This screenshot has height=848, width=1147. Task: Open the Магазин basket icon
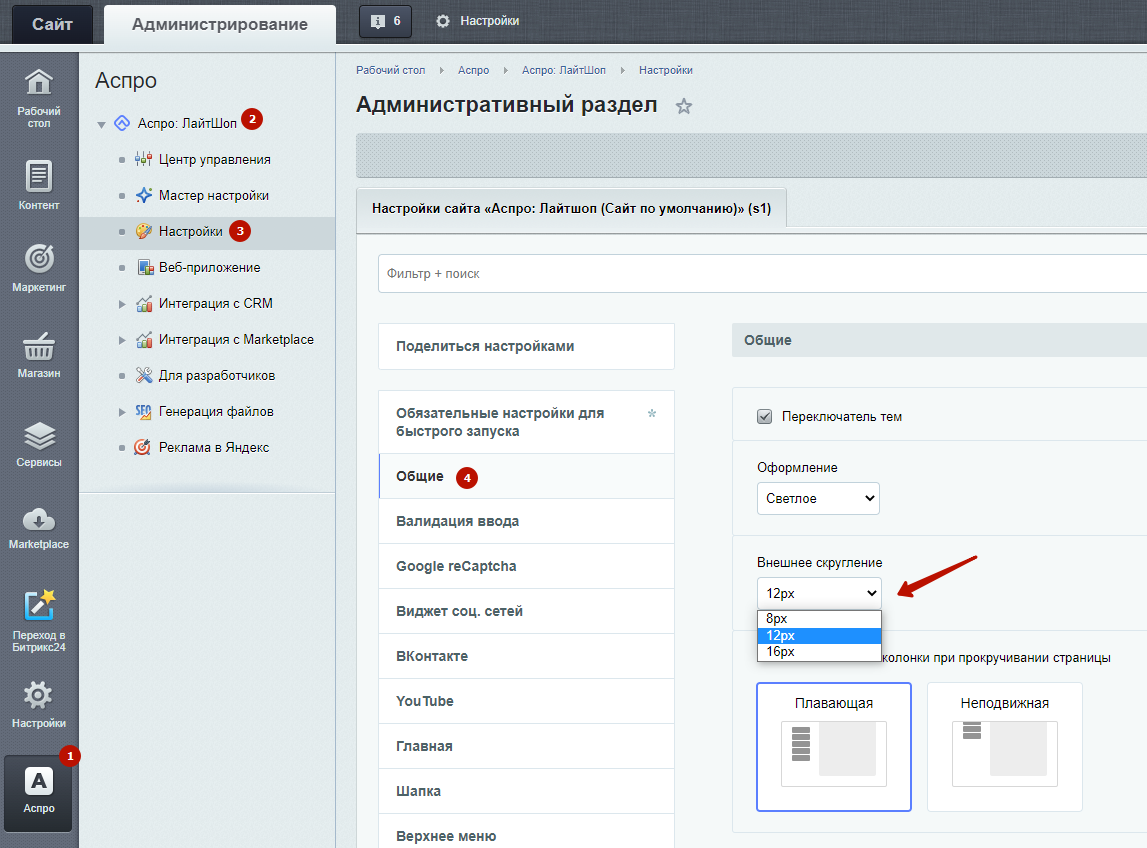click(x=39, y=347)
